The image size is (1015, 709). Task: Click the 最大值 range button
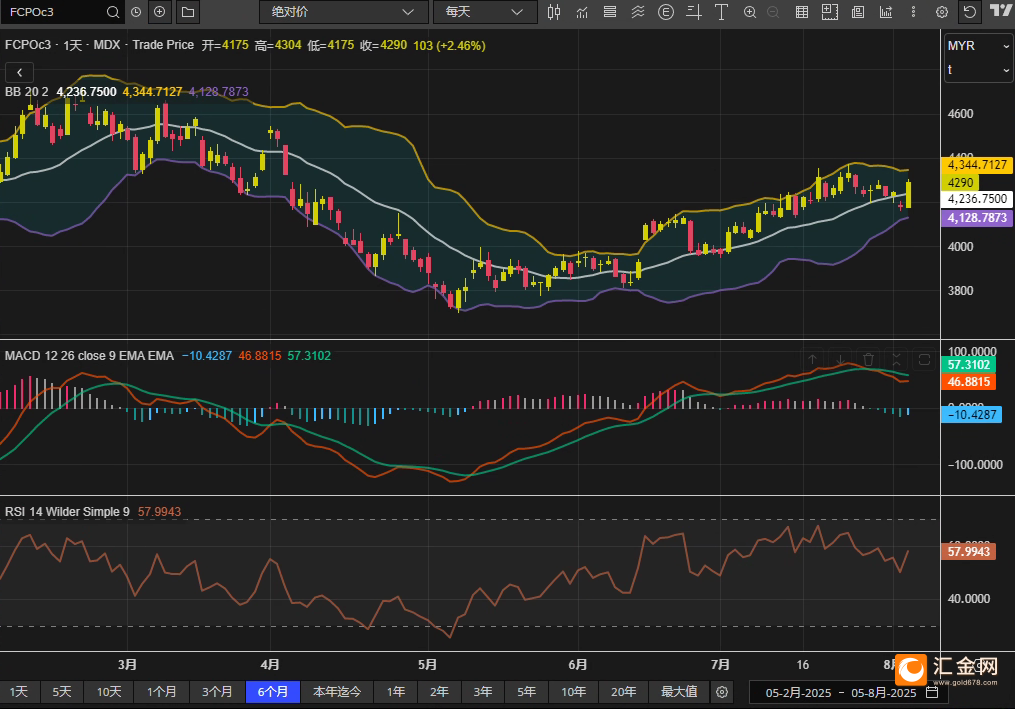coord(679,692)
